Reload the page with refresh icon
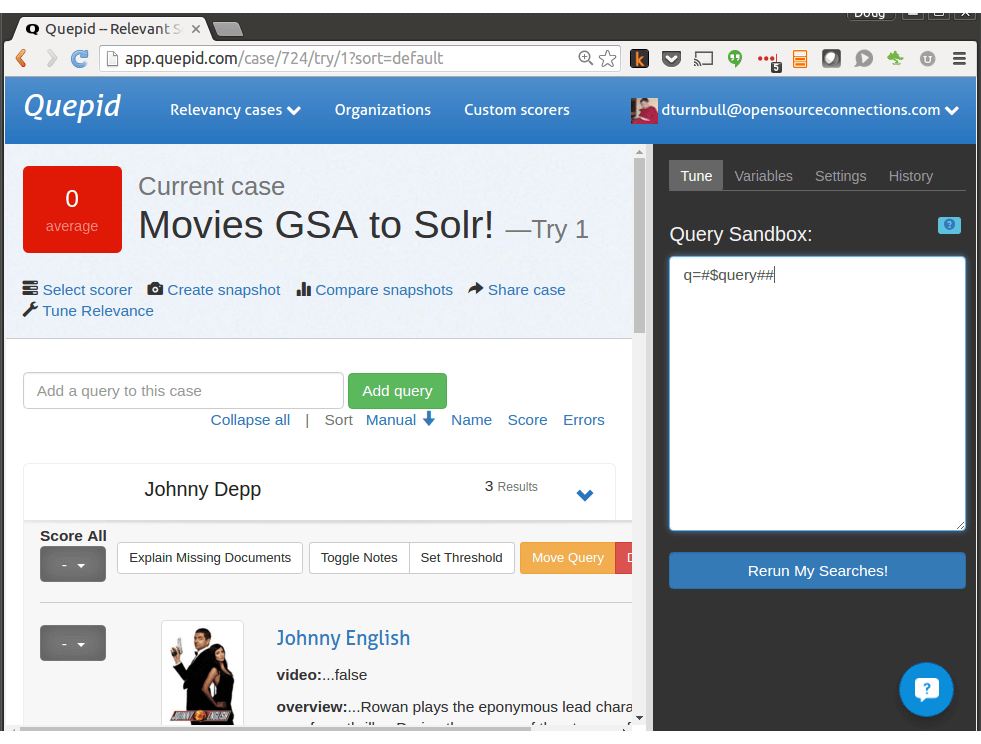The image size is (981, 744). 79,59
